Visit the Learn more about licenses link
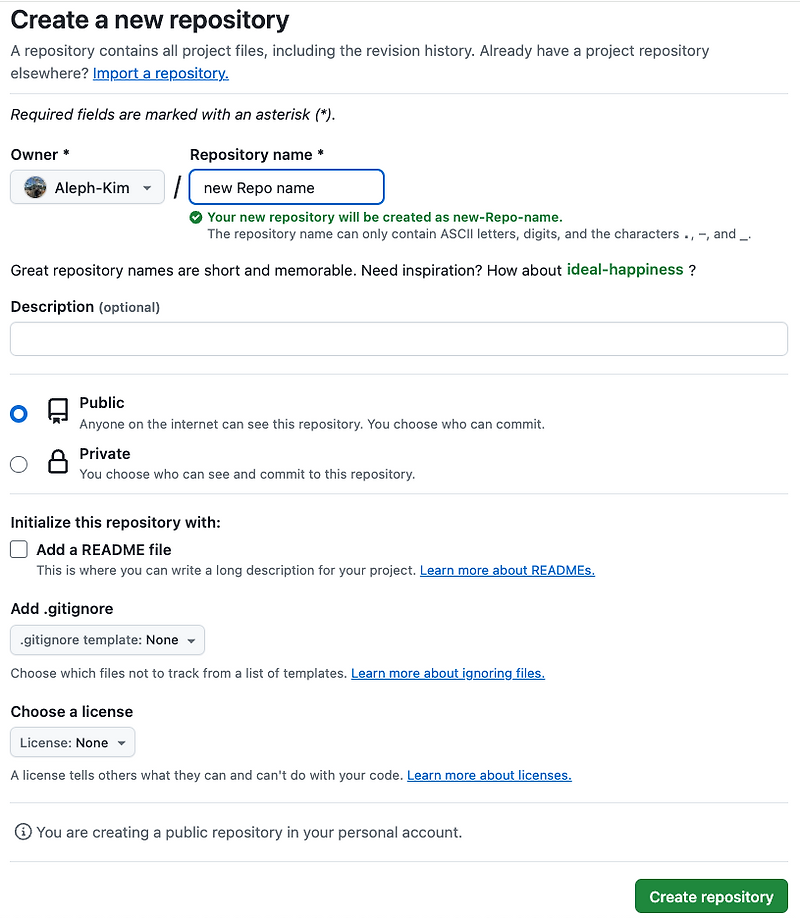This screenshot has width=800, height=918. coord(489,775)
